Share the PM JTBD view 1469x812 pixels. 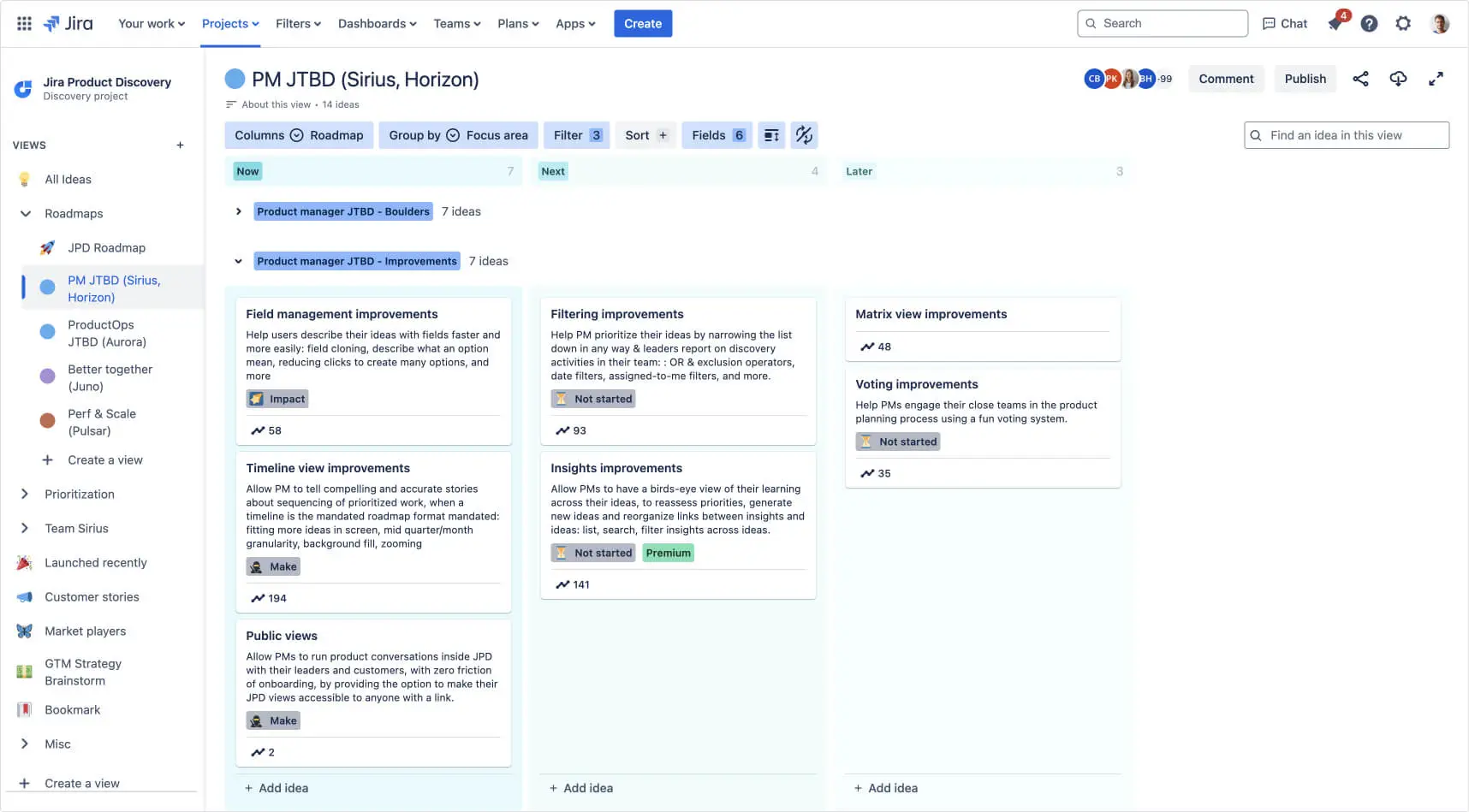tap(1361, 78)
